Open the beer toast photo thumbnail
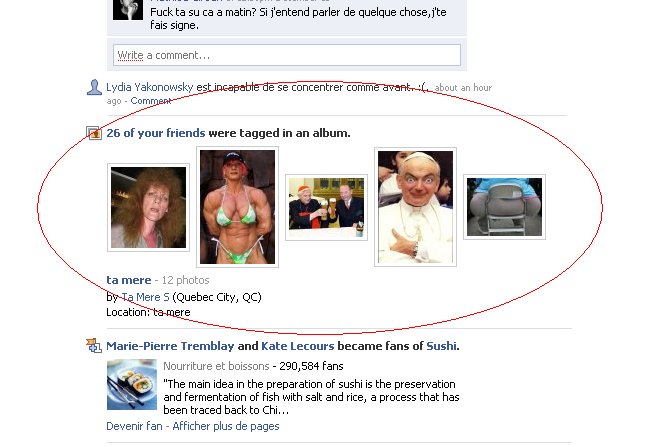 coord(326,207)
